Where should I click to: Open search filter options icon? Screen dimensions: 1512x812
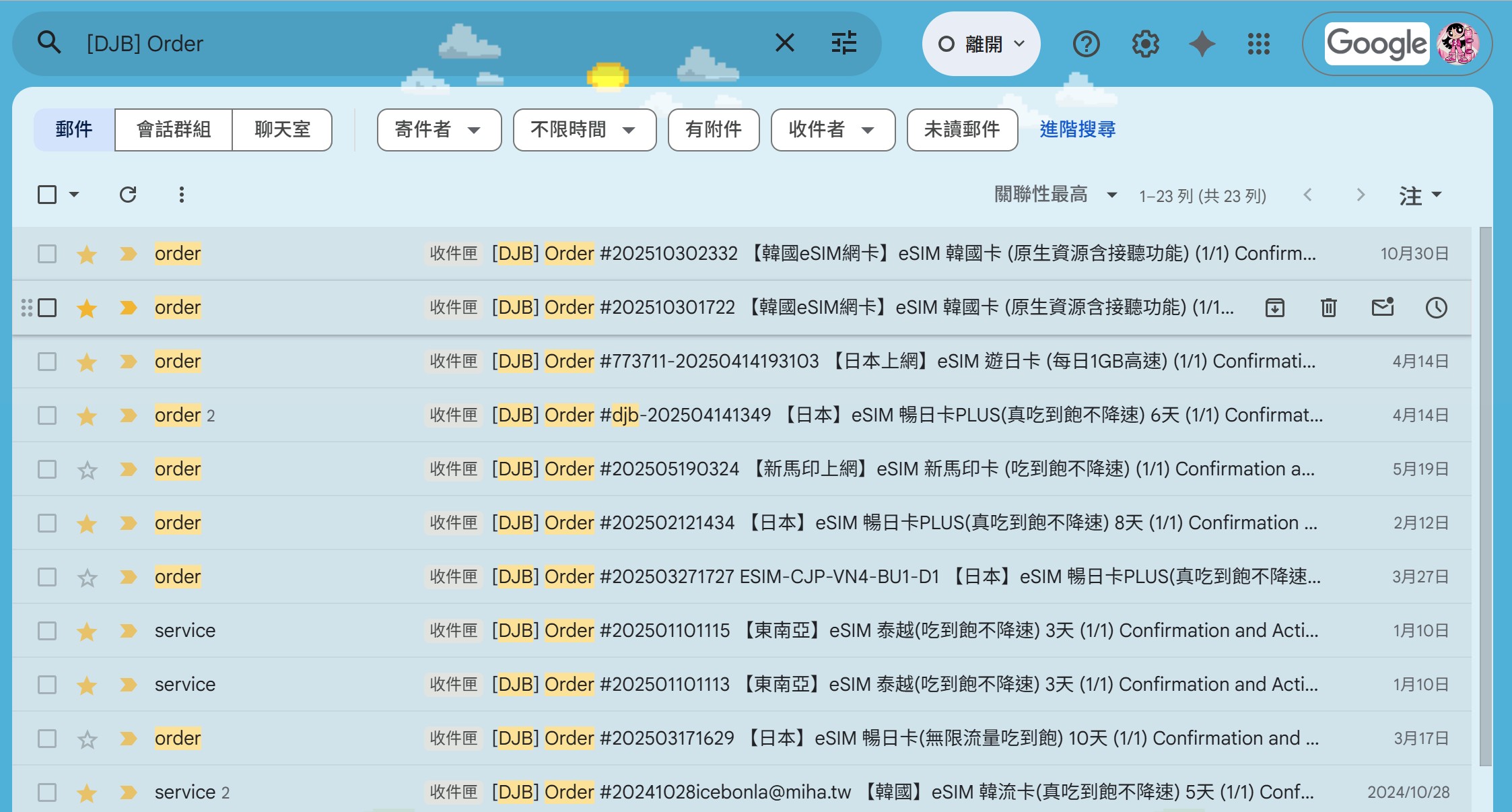pyautogui.click(x=844, y=43)
